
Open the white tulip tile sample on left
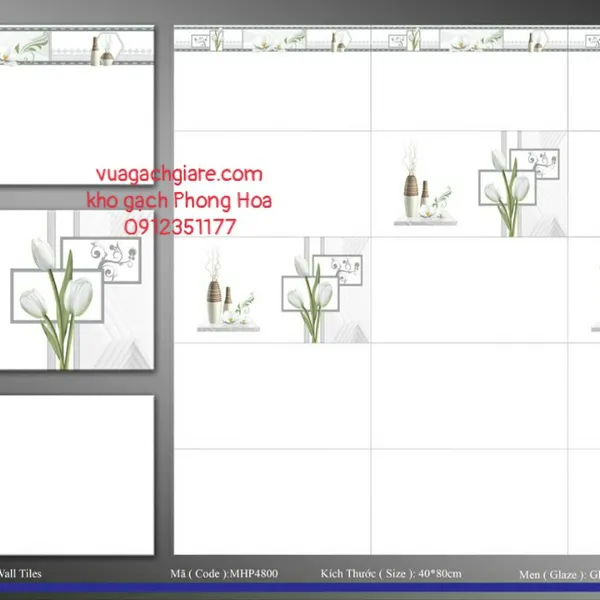point(60,290)
